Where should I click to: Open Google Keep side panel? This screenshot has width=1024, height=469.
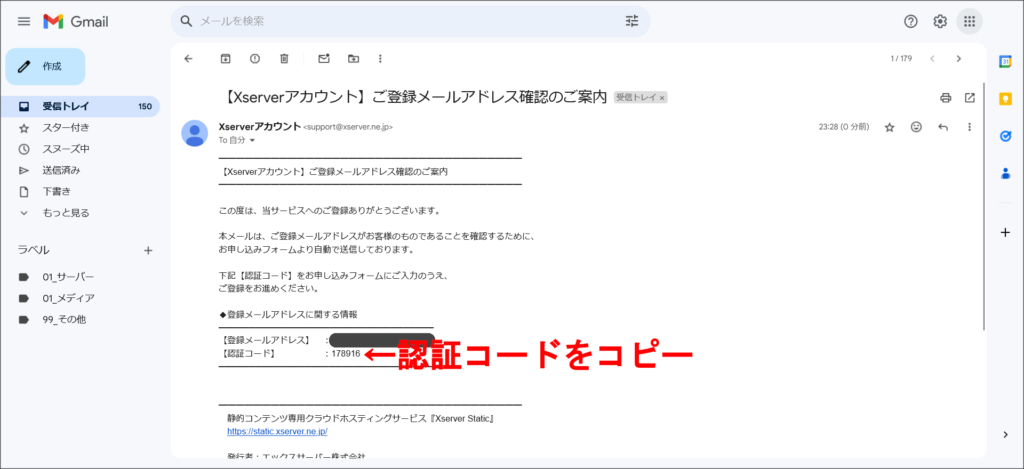pyautogui.click(x=1006, y=99)
